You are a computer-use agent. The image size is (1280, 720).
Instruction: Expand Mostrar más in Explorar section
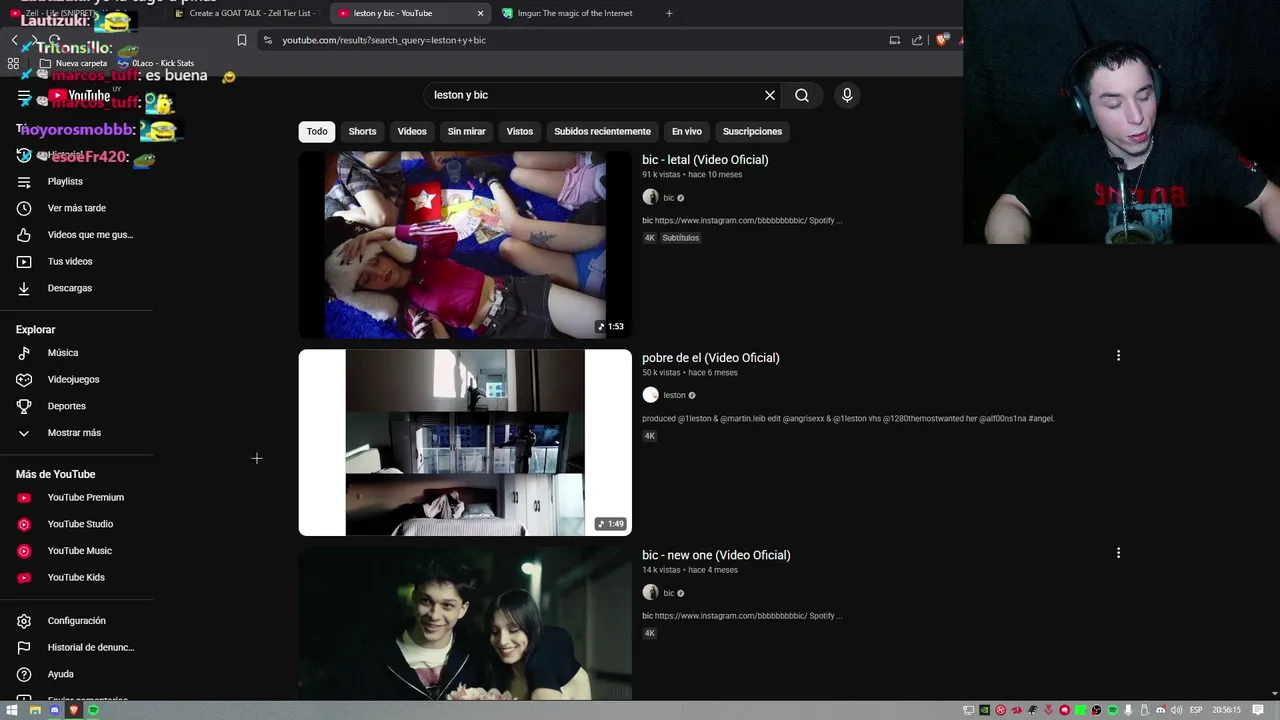(x=76, y=433)
